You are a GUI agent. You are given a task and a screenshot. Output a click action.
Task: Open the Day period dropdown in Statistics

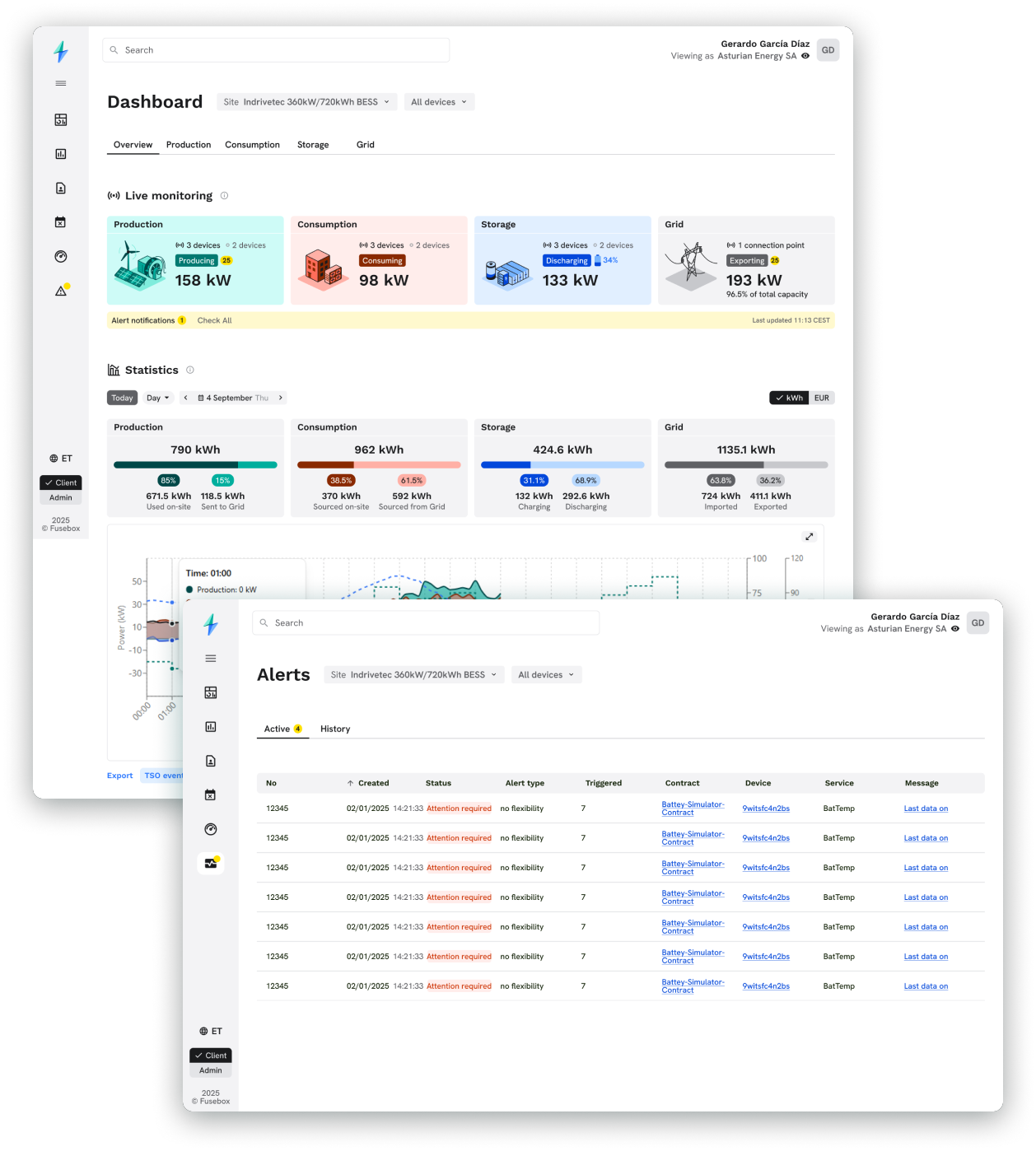coord(157,398)
